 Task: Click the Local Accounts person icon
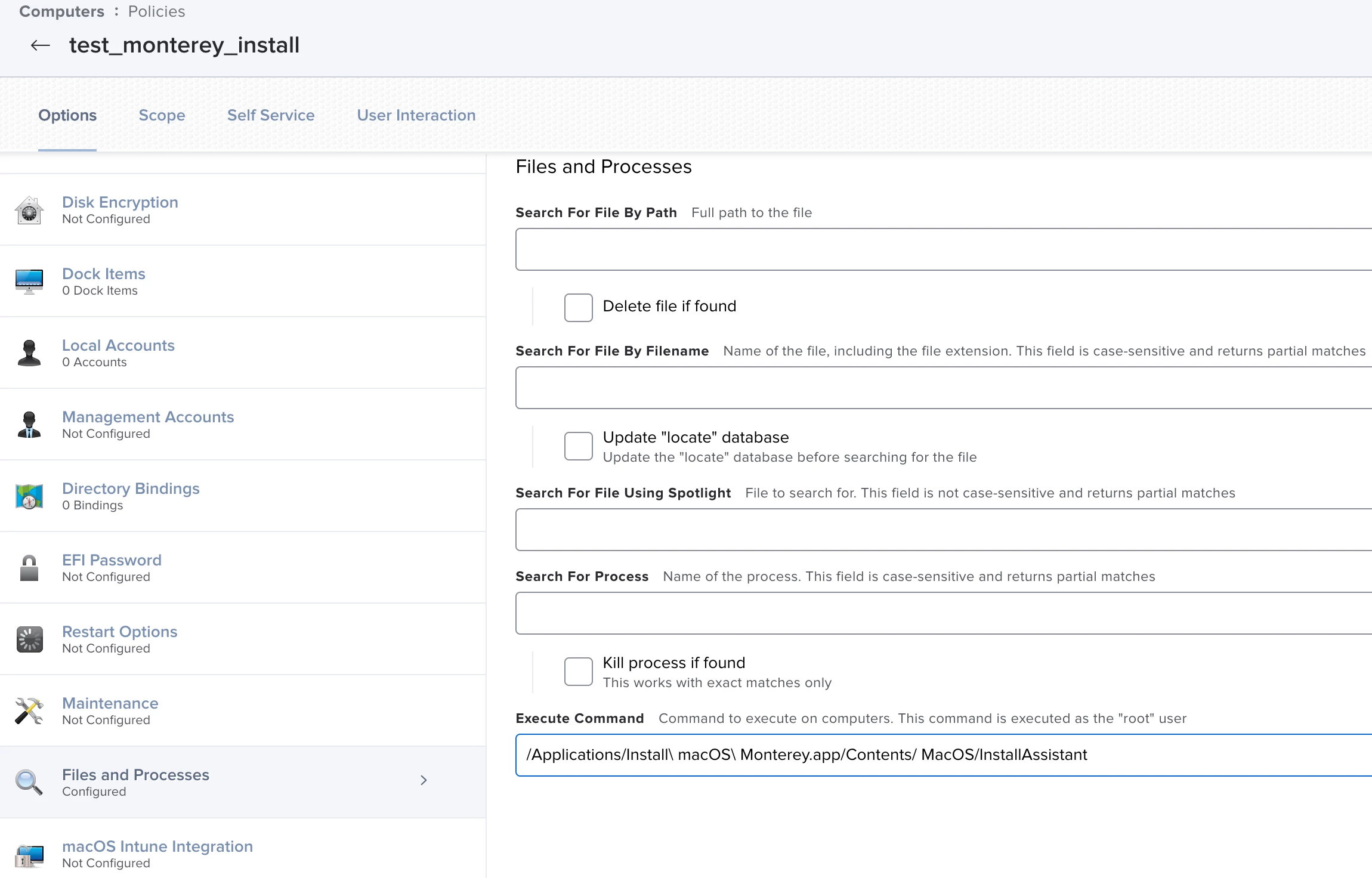(29, 353)
